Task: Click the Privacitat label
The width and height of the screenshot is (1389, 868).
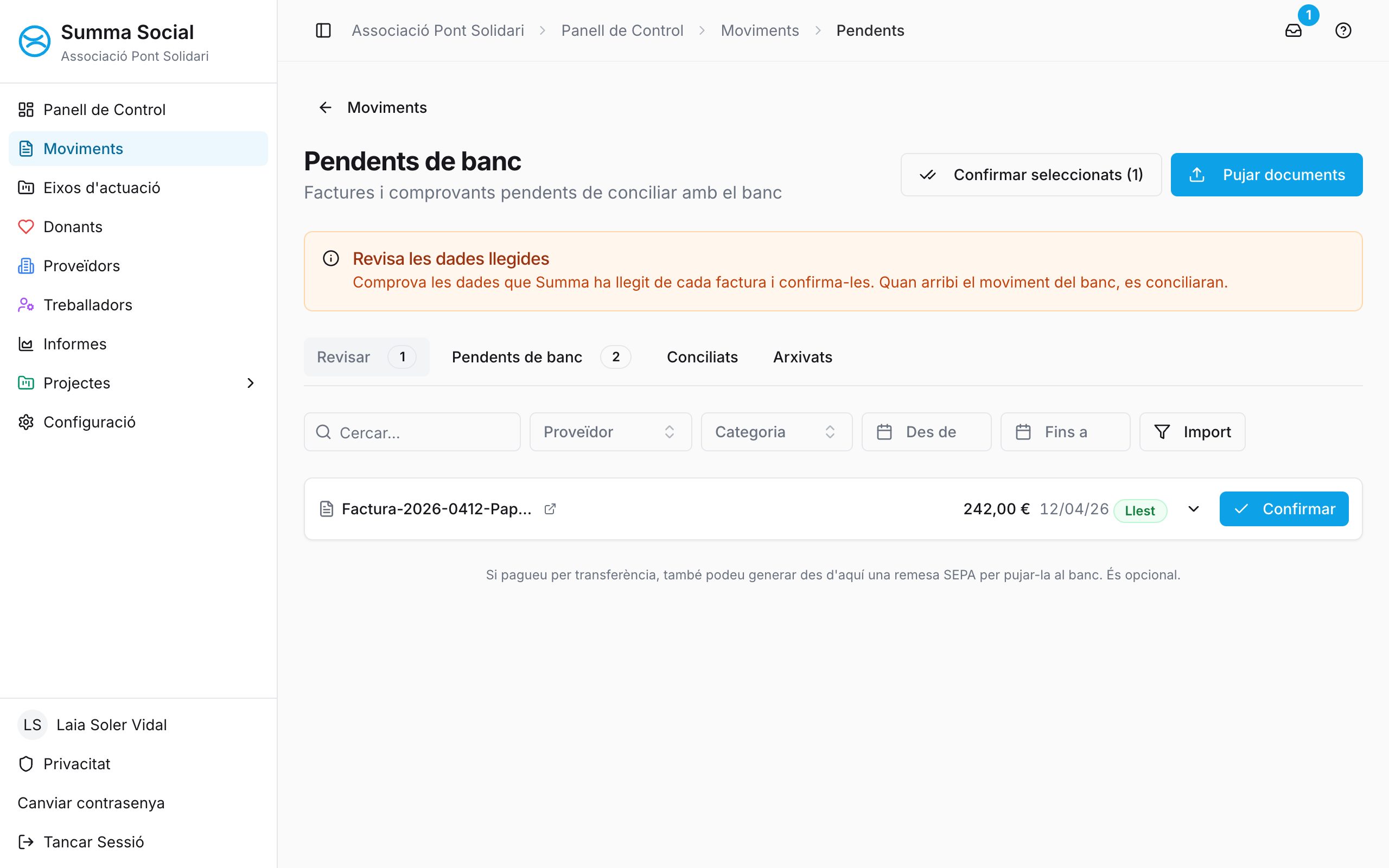Action: [77, 763]
